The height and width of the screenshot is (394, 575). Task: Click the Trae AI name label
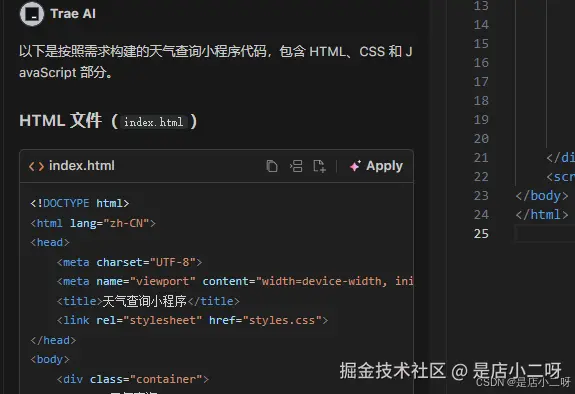(73, 14)
